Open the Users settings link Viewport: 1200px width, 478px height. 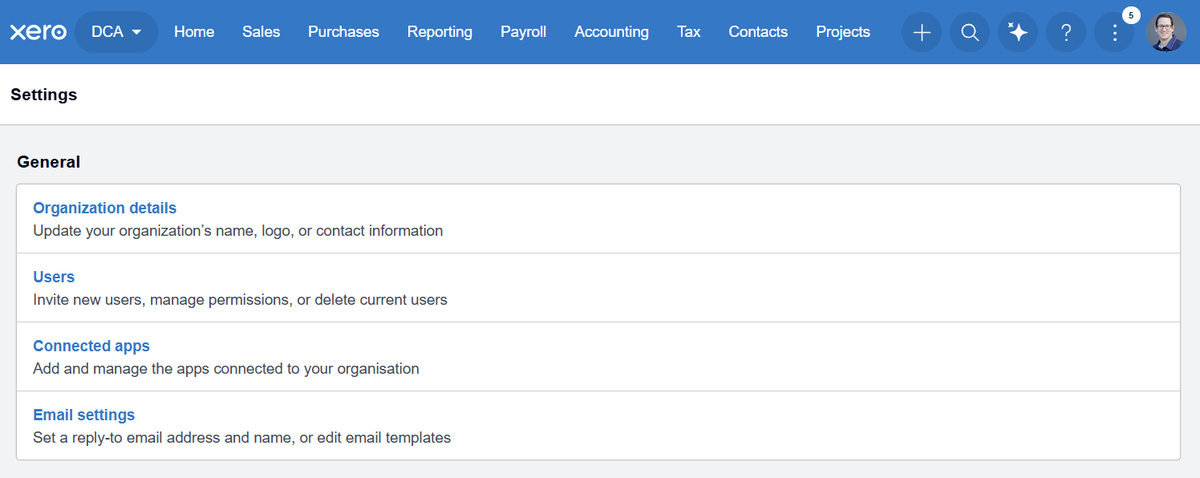coord(54,277)
